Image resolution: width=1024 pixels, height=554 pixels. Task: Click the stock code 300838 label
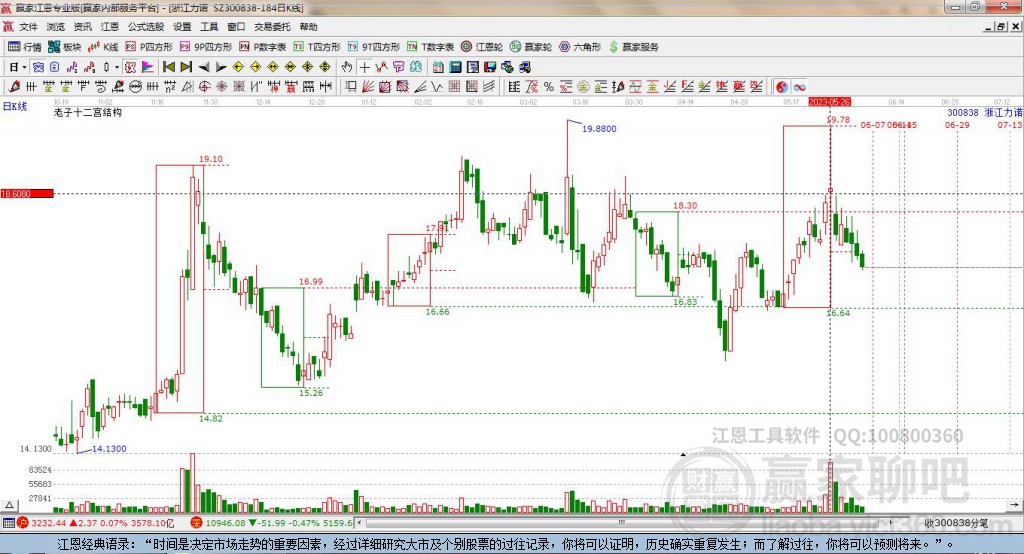point(963,112)
